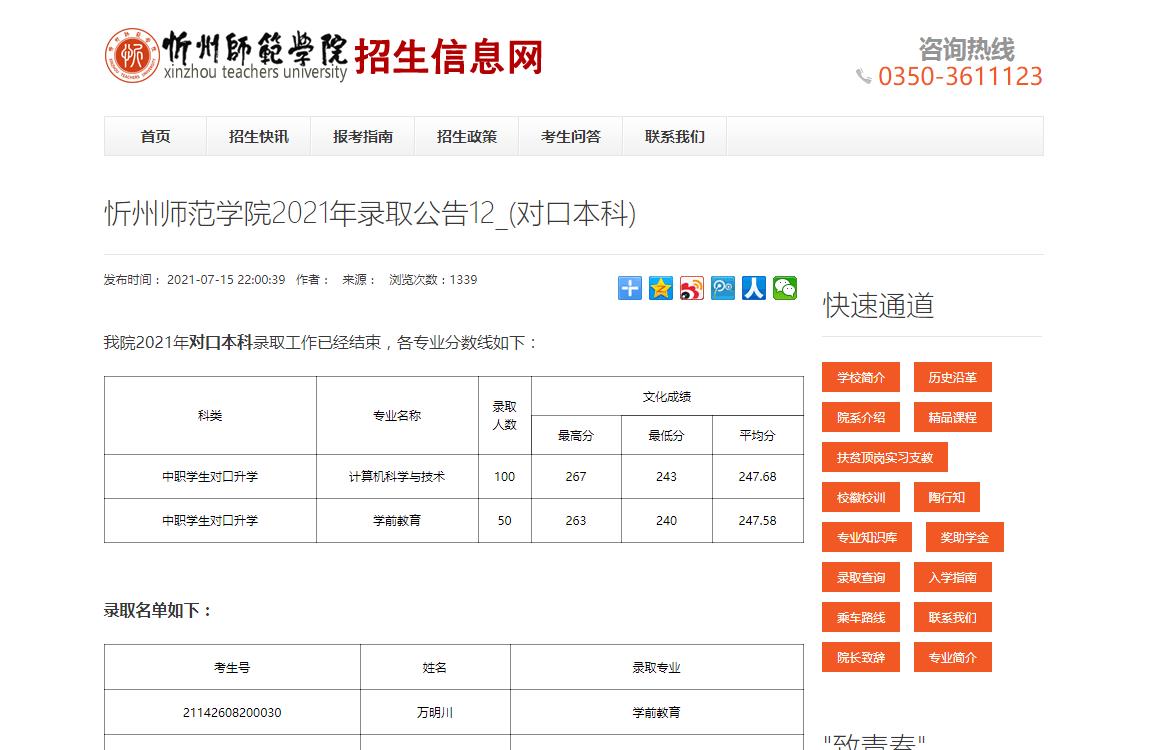Click the 录取查询 button
The height and width of the screenshot is (750, 1150).
(861, 578)
